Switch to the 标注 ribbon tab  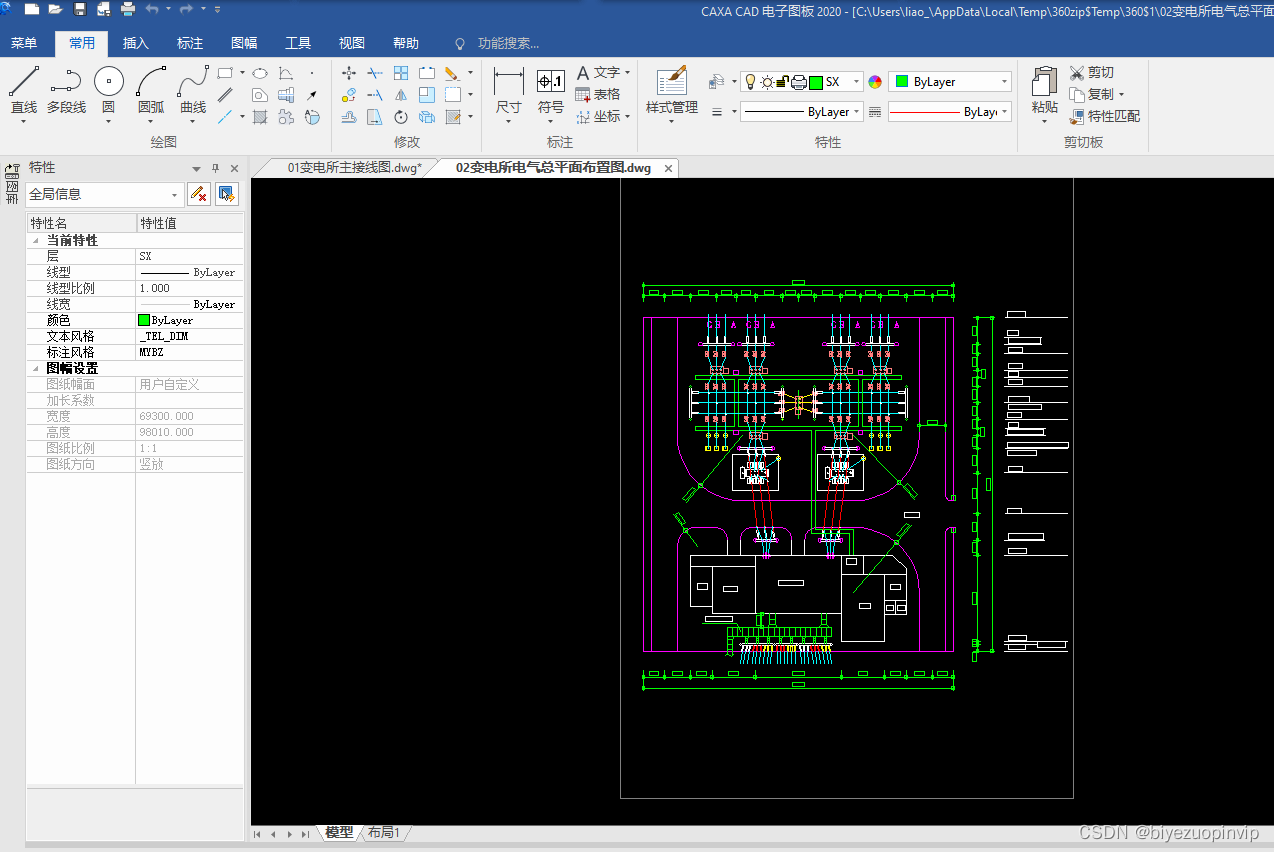(x=190, y=43)
